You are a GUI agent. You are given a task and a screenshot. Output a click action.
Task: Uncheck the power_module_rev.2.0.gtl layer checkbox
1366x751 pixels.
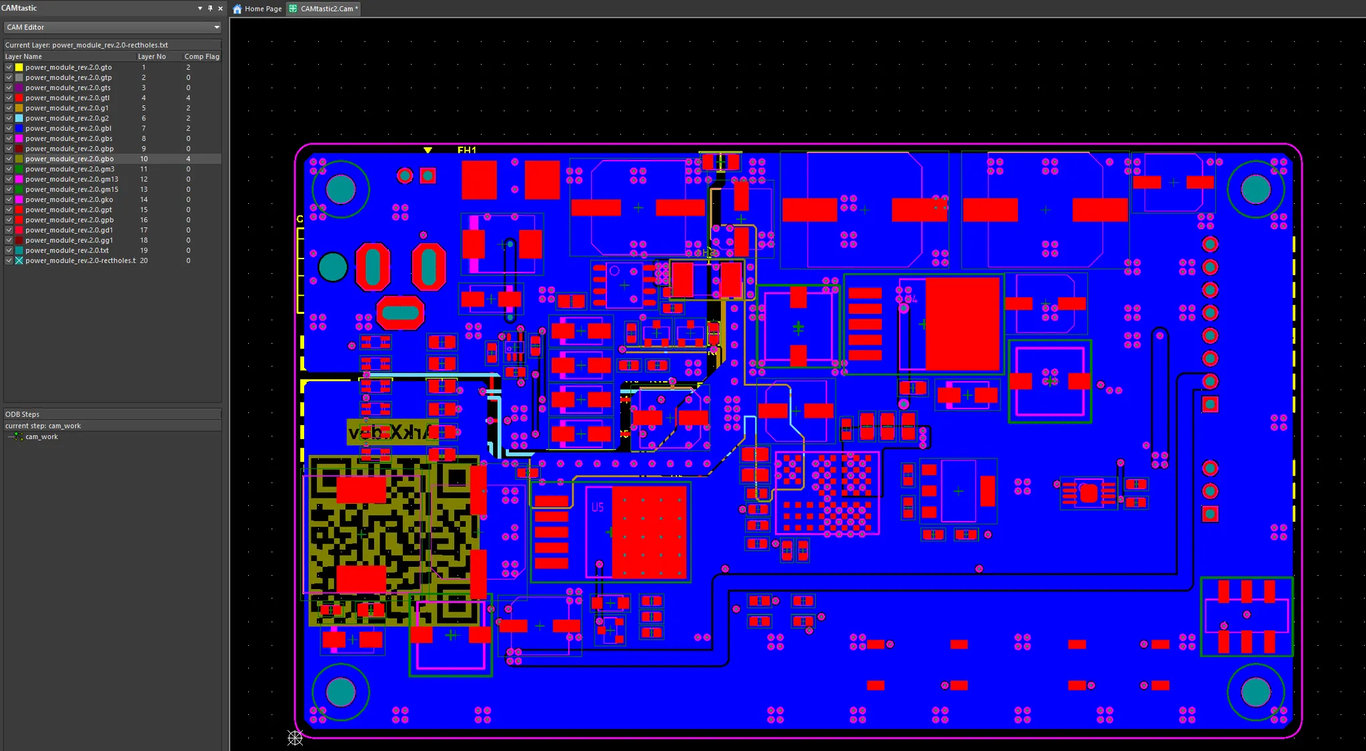pyautogui.click(x=9, y=98)
